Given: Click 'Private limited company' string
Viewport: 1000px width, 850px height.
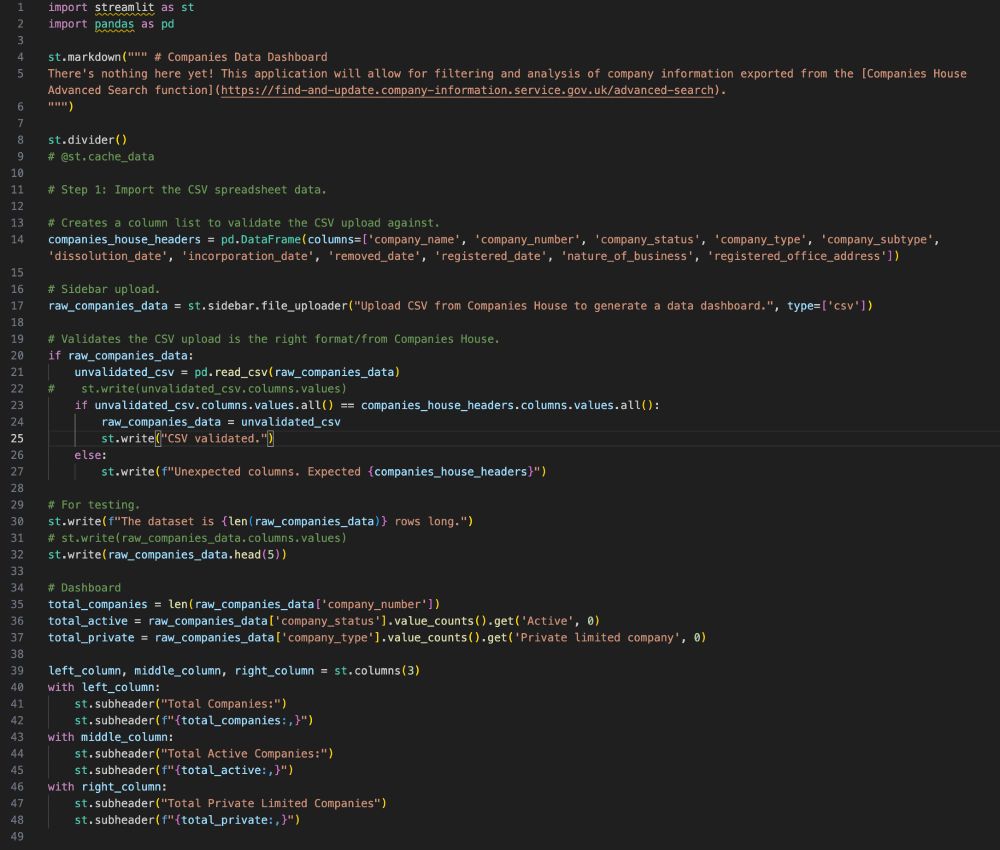Looking at the screenshot, I should (596, 638).
